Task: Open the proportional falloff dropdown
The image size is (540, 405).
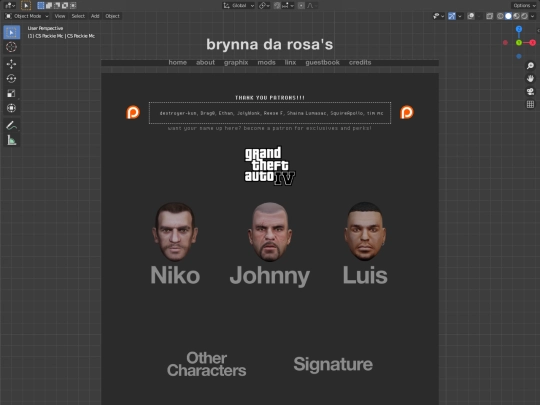Action: click(x=312, y=6)
